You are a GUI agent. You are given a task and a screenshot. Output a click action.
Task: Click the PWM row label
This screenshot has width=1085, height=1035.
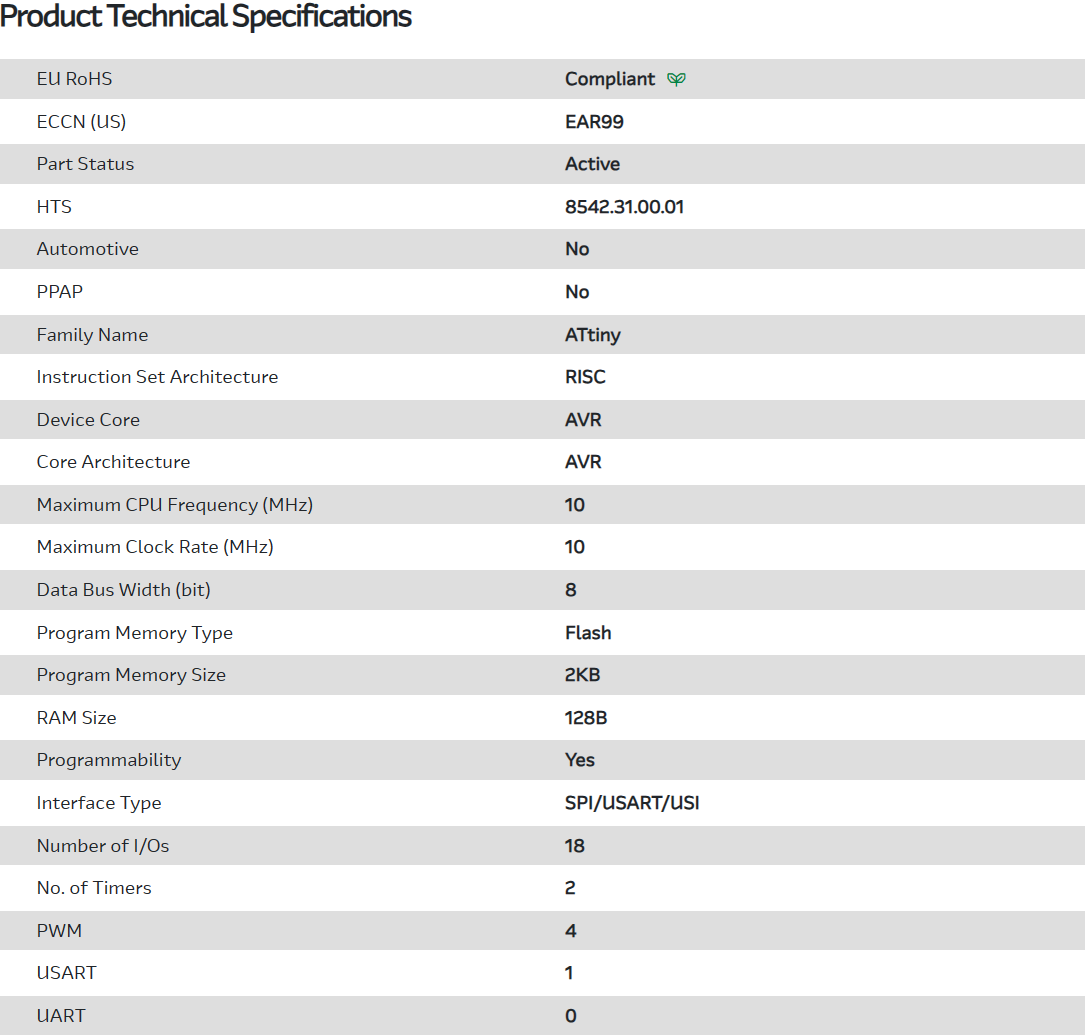pyautogui.click(x=59, y=931)
